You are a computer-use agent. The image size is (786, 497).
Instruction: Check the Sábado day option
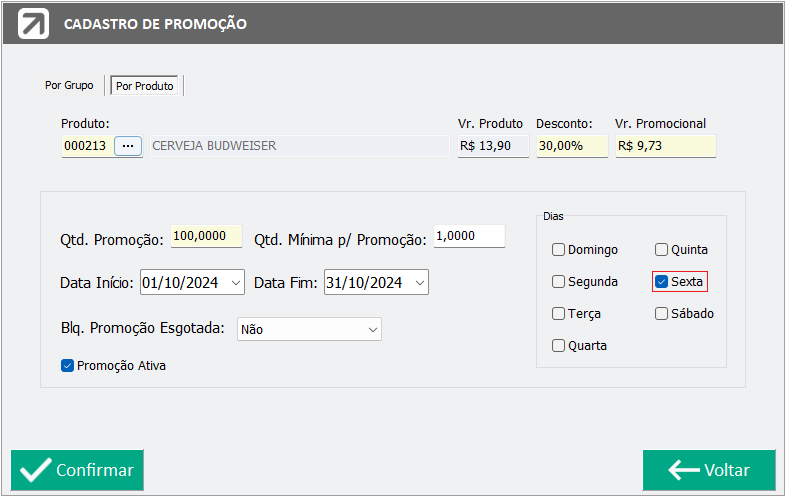coord(661,314)
